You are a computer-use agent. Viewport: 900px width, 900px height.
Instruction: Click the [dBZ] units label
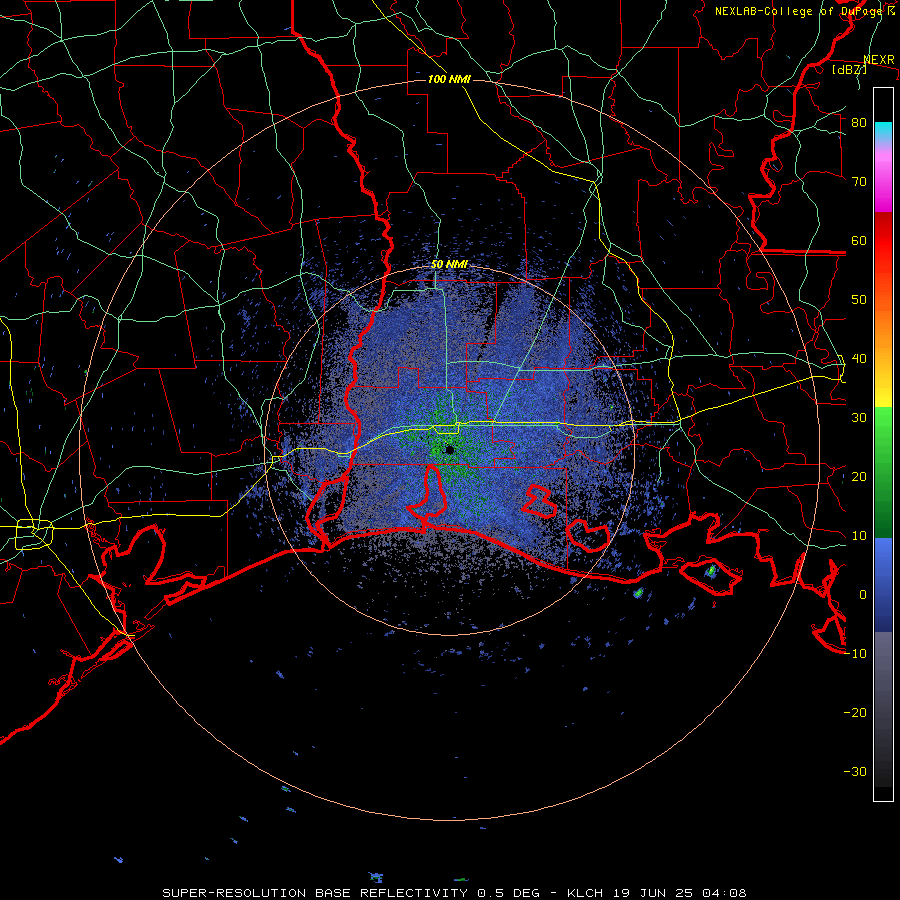[849, 70]
